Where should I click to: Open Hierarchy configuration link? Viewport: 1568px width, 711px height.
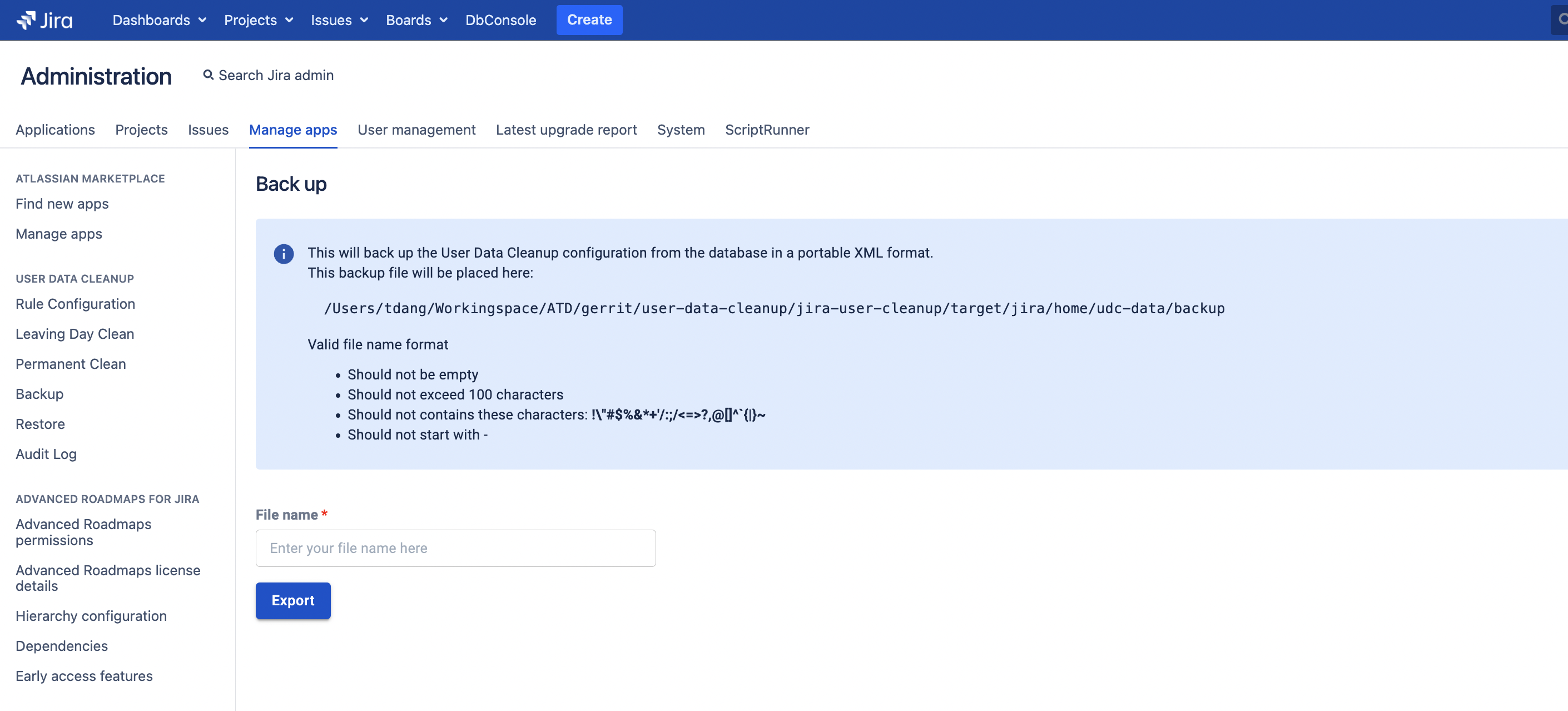point(91,616)
